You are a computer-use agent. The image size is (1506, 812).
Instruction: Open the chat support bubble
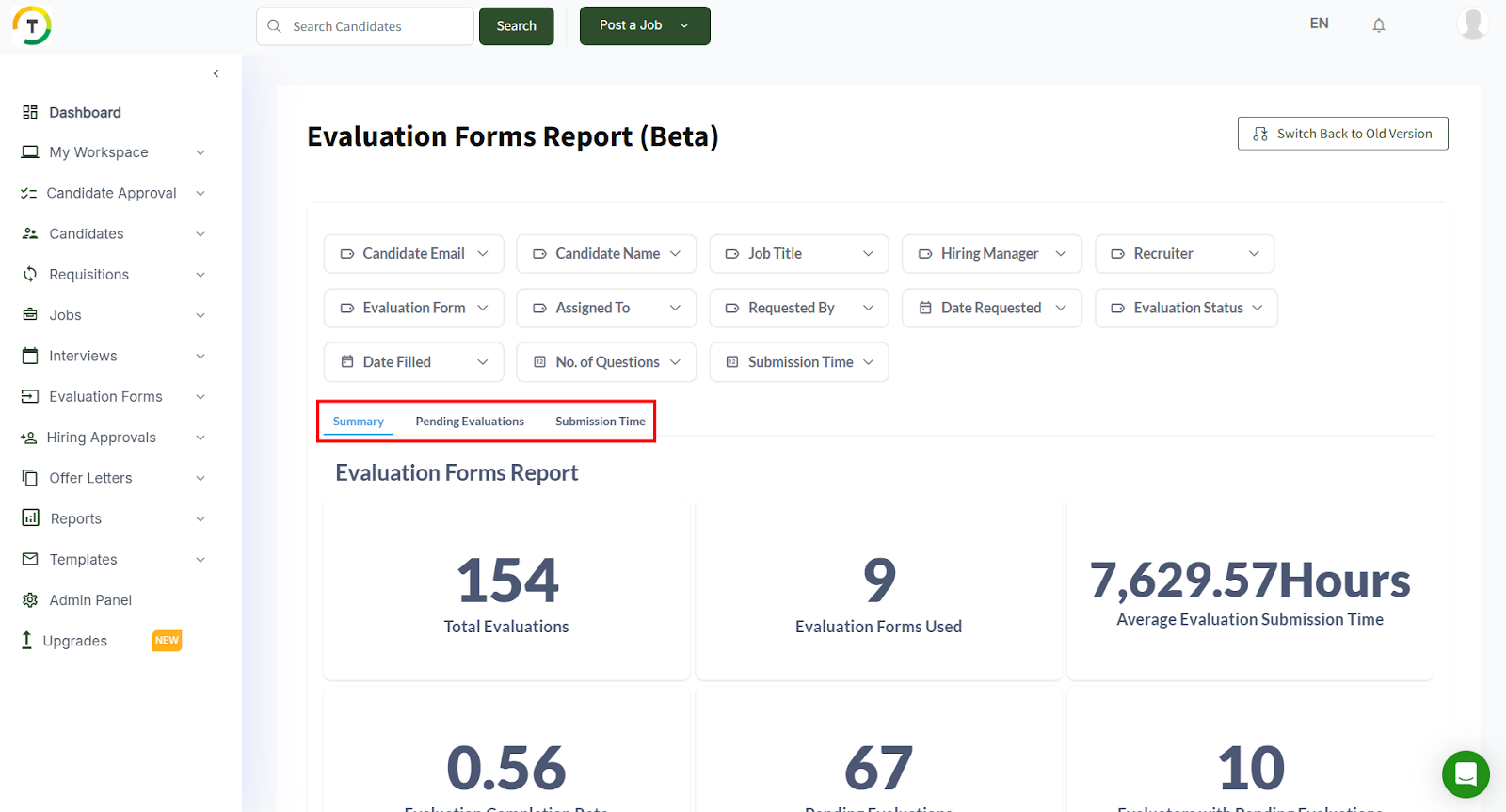pos(1466,773)
